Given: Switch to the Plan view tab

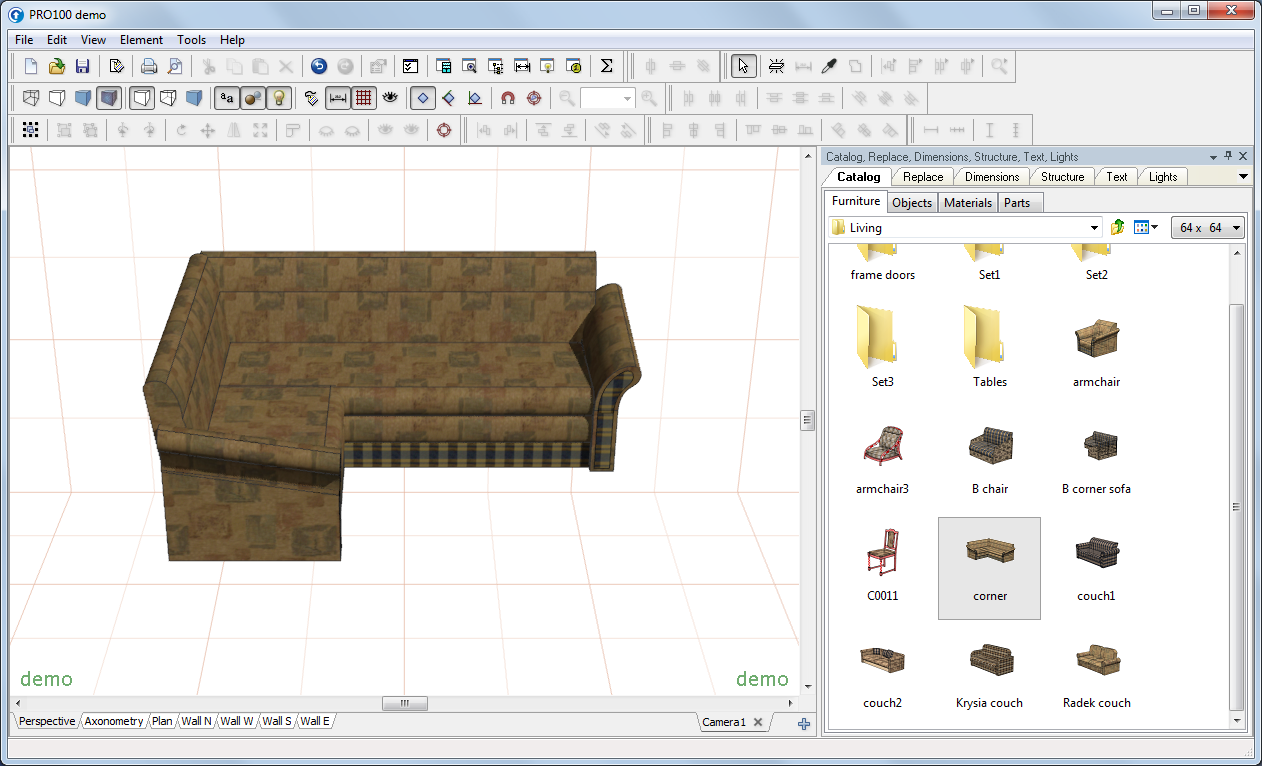Looking at the screenshot, I should pyautogui.click(x=162, y=721).
